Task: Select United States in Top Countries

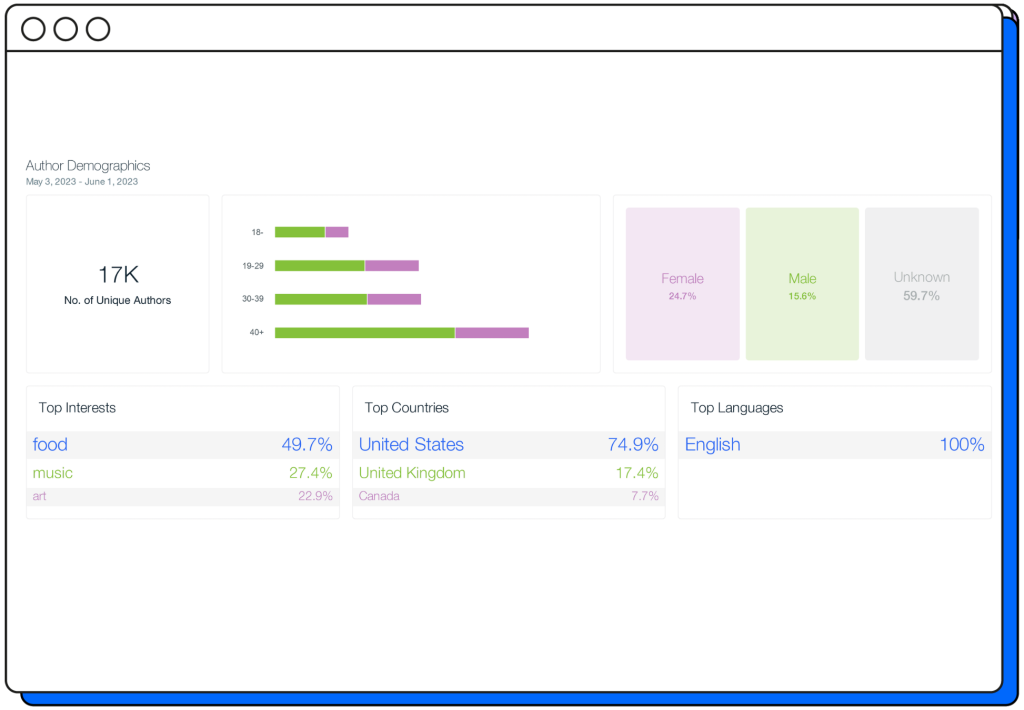Action: [508, 445]
